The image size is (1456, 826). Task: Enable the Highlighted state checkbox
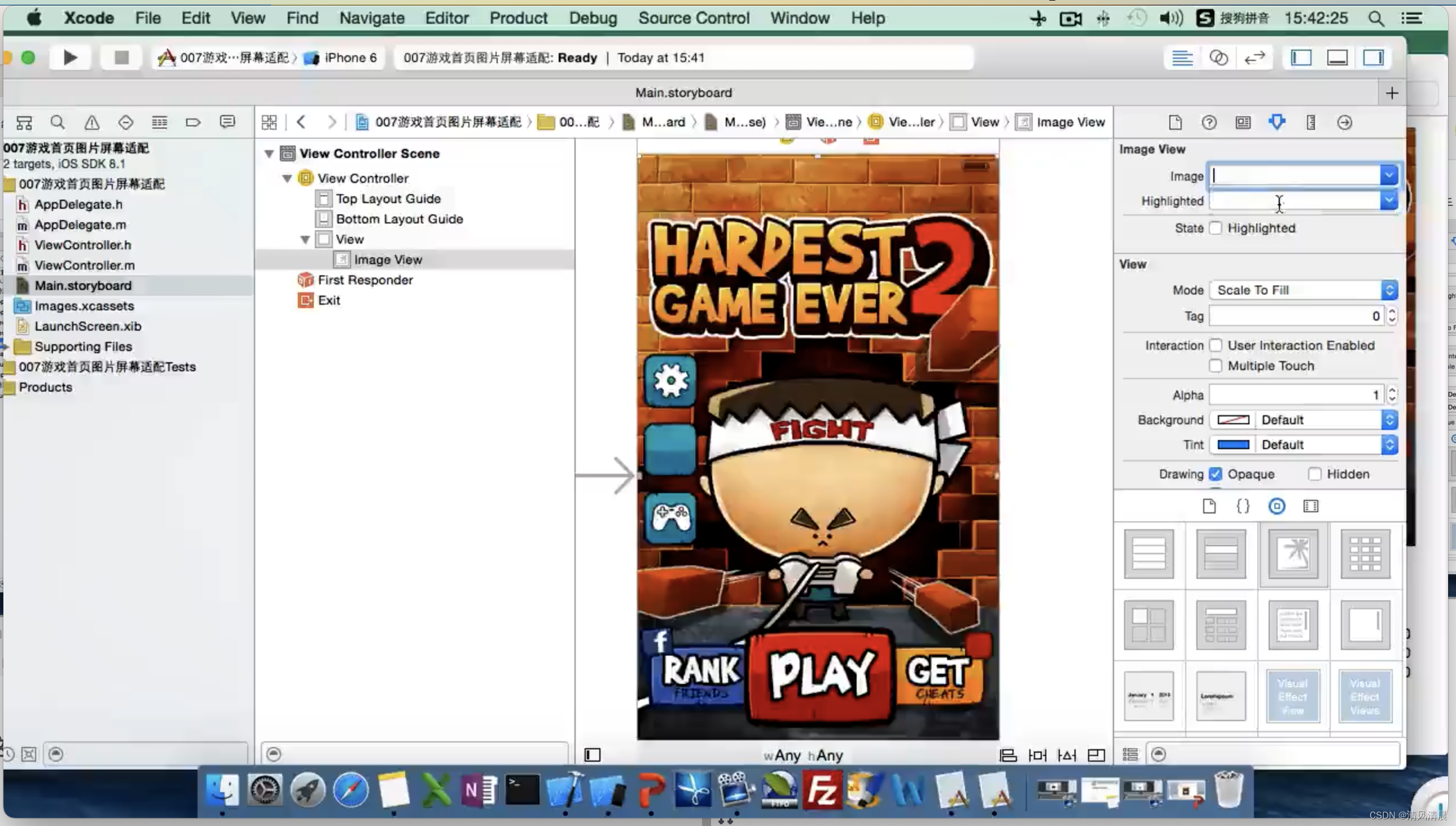(x=1215, y=228)
